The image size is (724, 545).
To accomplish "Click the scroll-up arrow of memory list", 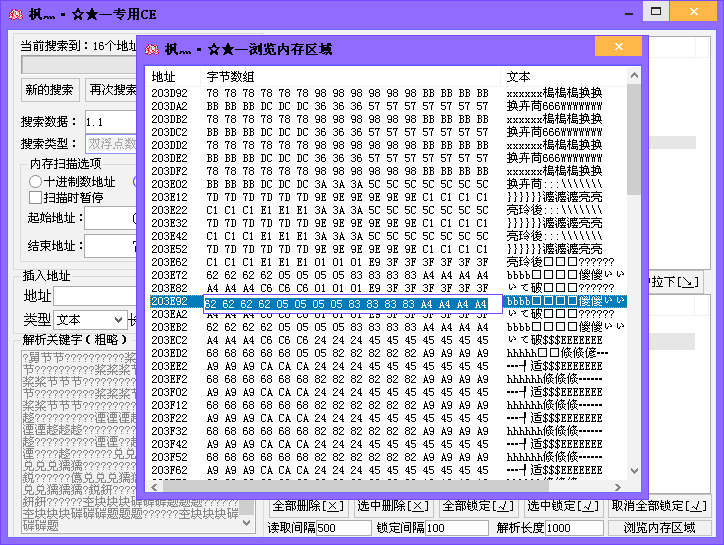I will tap(634, 76).
